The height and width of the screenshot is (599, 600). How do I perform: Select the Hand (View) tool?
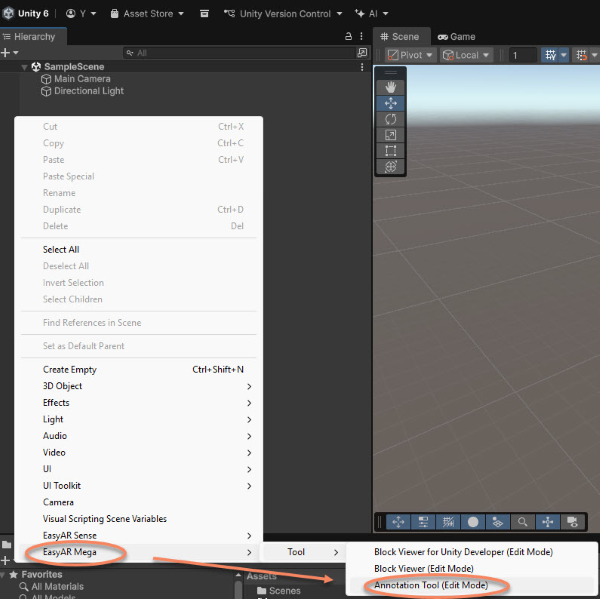tap(390, 87)
